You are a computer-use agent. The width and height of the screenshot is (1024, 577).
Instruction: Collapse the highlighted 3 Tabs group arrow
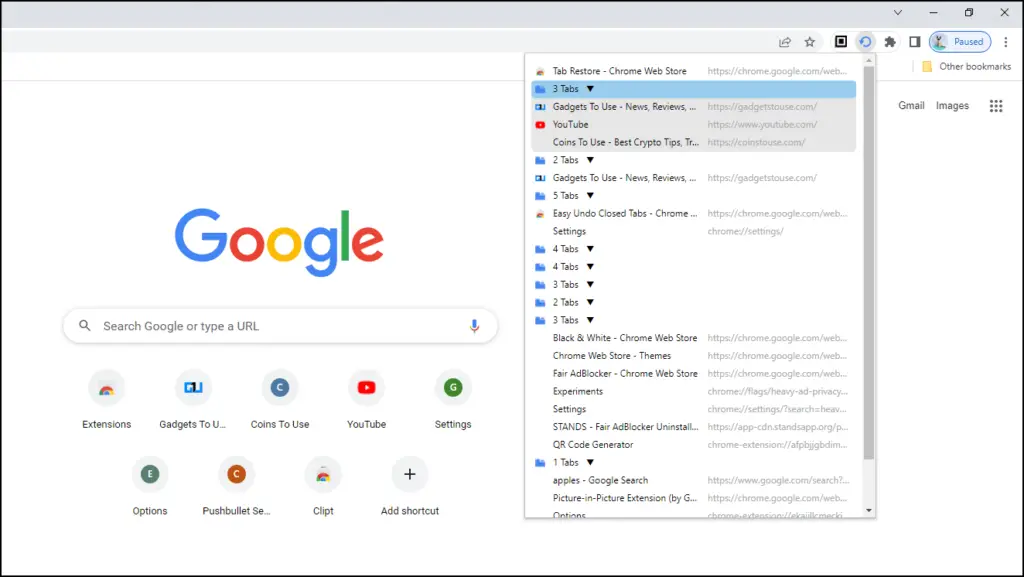[590, 89]
